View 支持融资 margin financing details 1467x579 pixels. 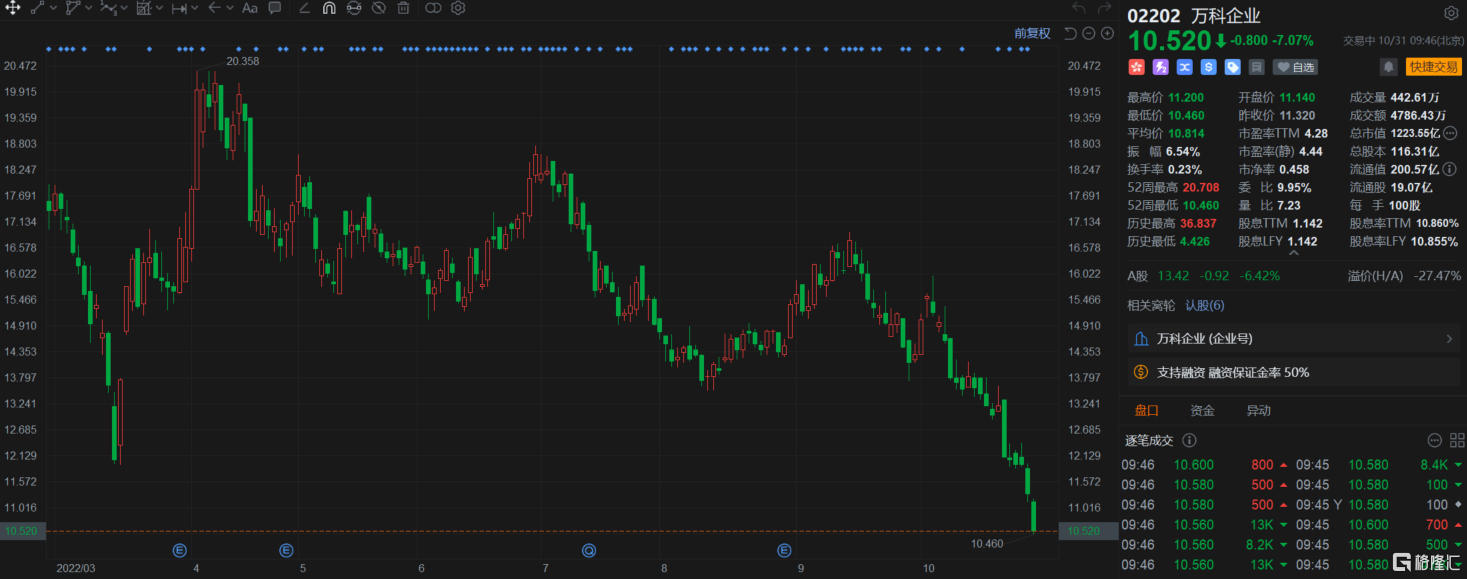pos(1292,372)
